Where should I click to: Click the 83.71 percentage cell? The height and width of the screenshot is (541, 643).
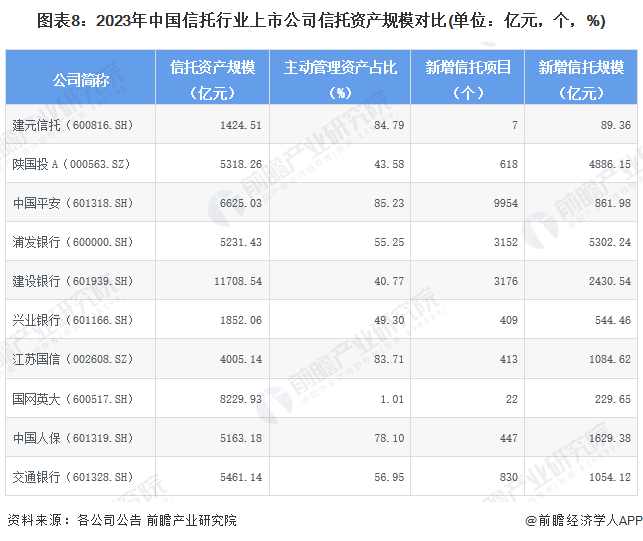[x=389, y=359]
